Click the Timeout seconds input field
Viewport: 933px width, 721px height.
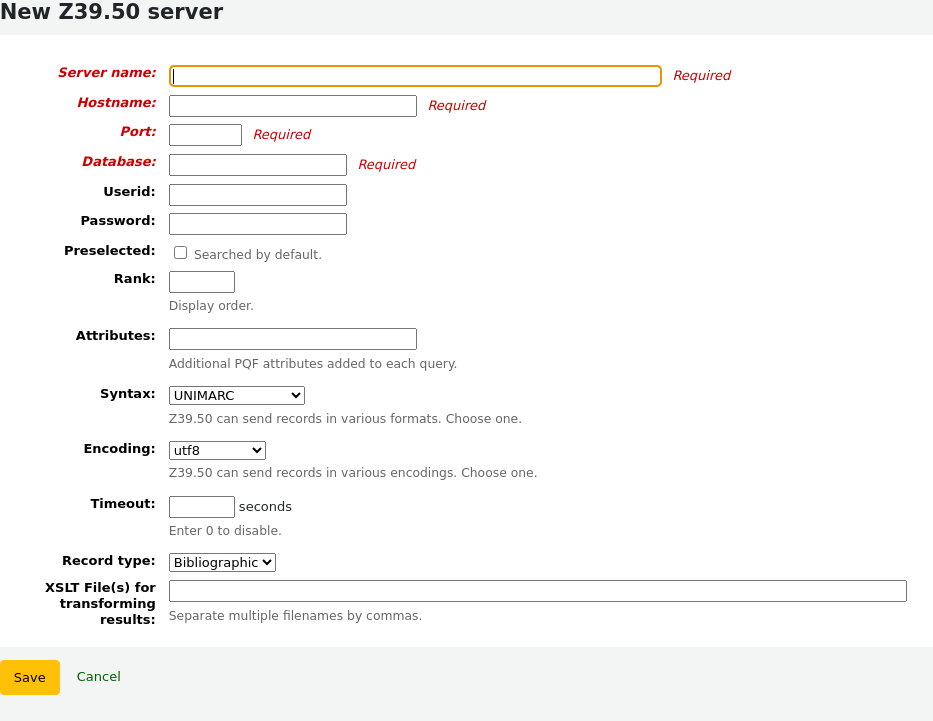(201, 506)
